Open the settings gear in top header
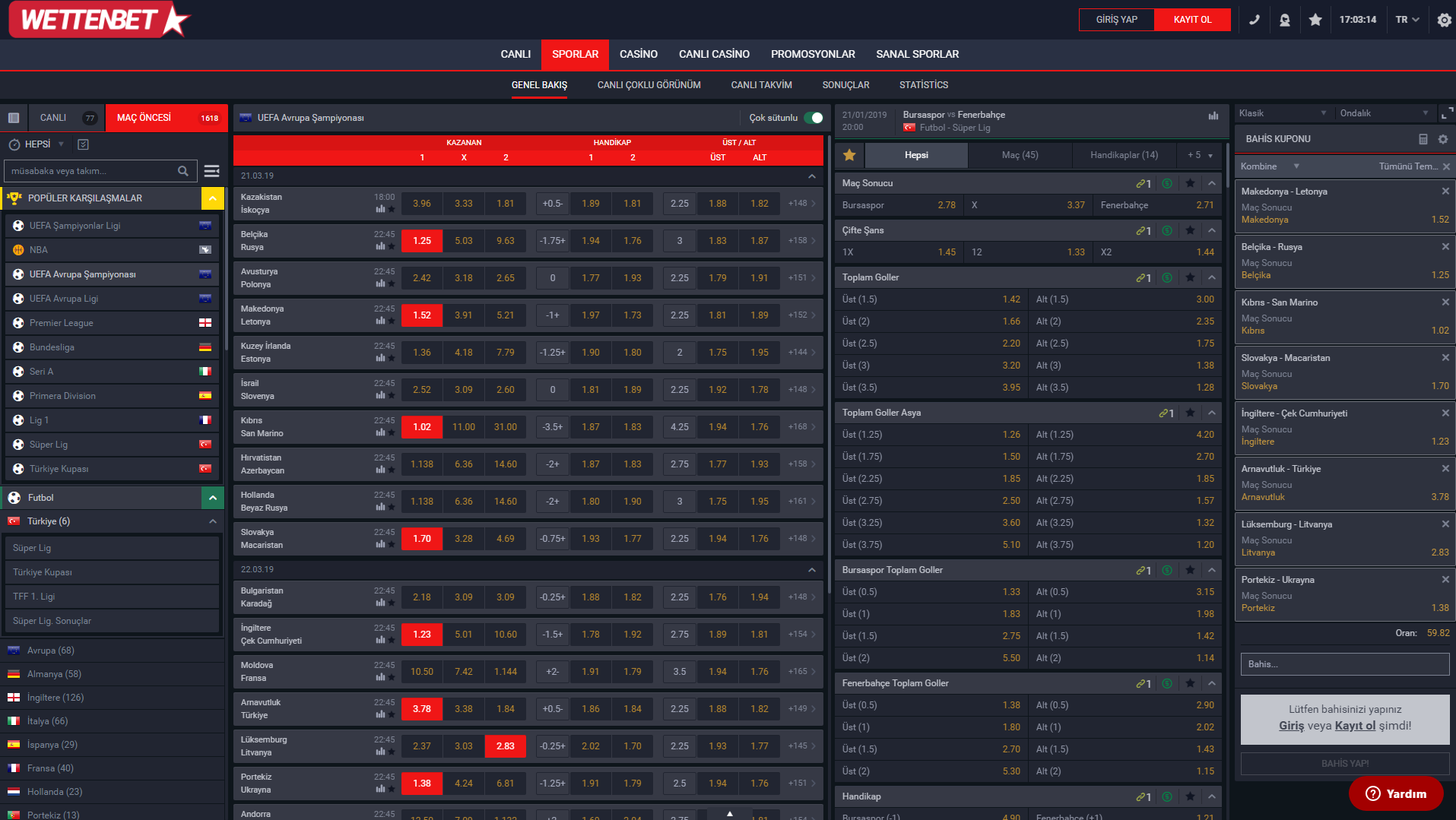 (1444, 21)
